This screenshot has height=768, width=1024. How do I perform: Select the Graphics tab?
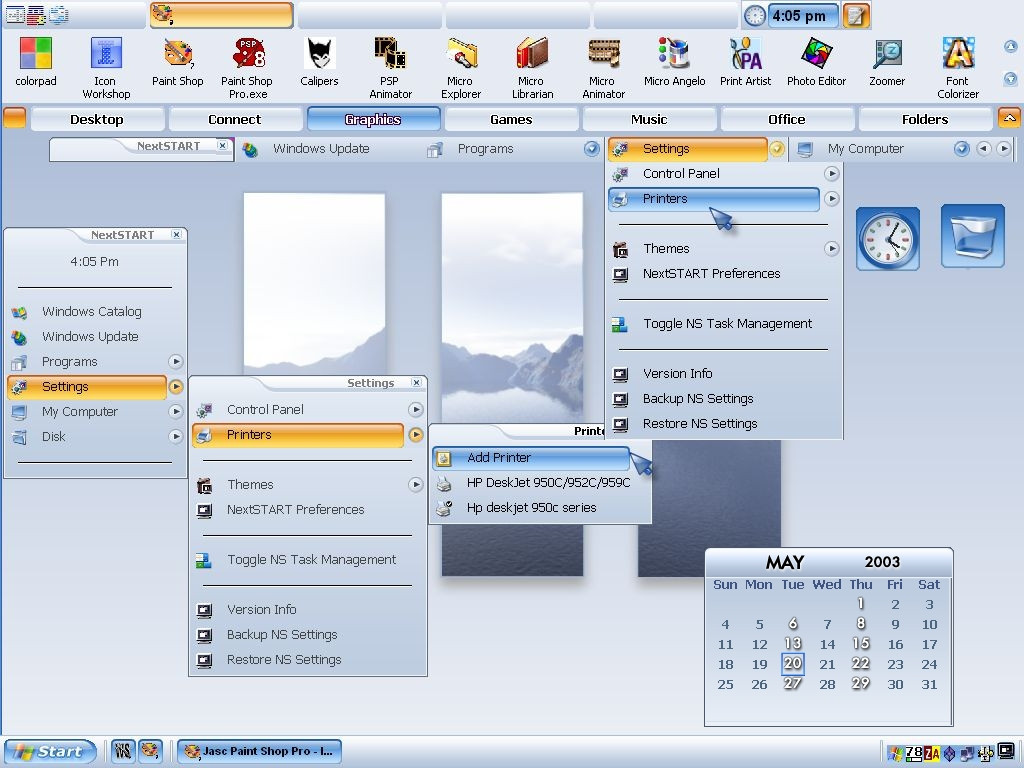pos(373,120)
